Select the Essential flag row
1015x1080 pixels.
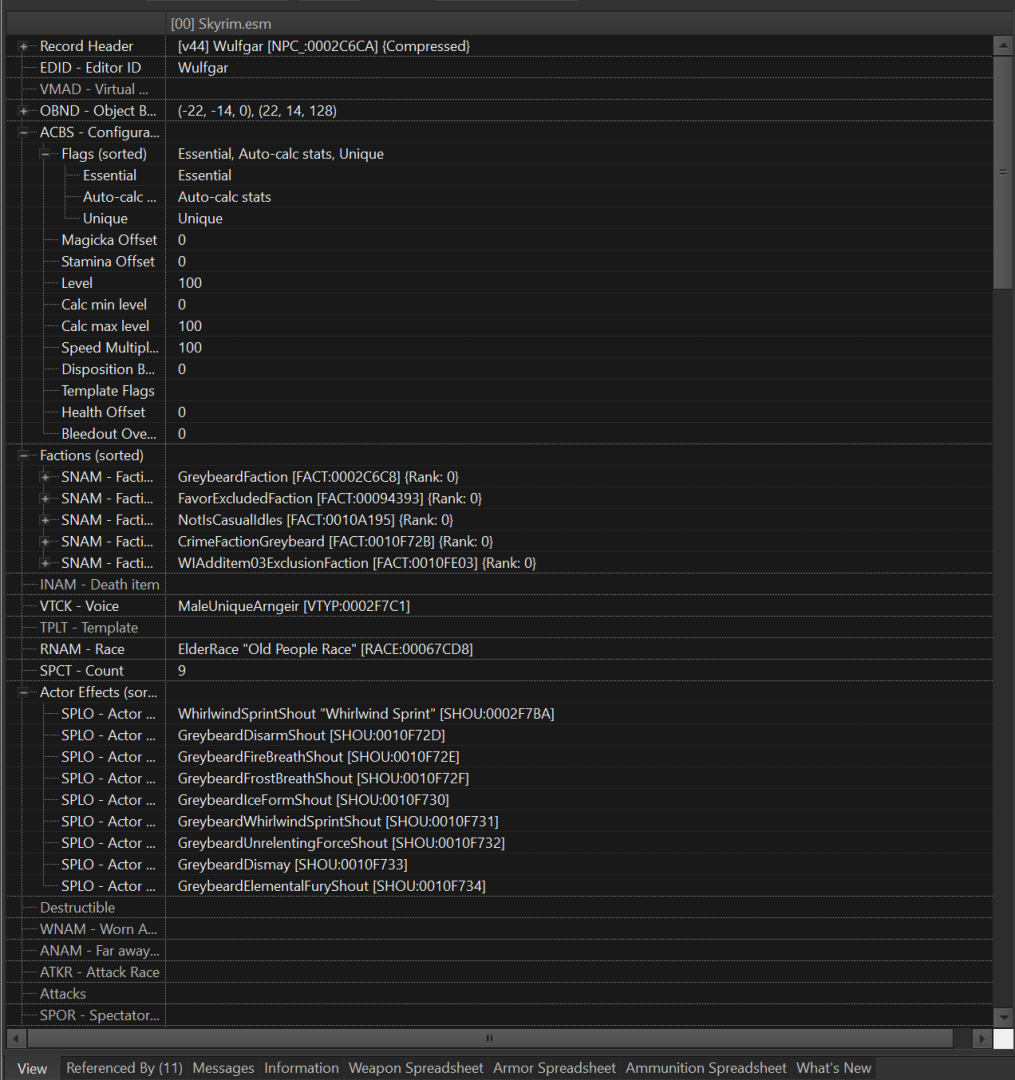(499, 176)
